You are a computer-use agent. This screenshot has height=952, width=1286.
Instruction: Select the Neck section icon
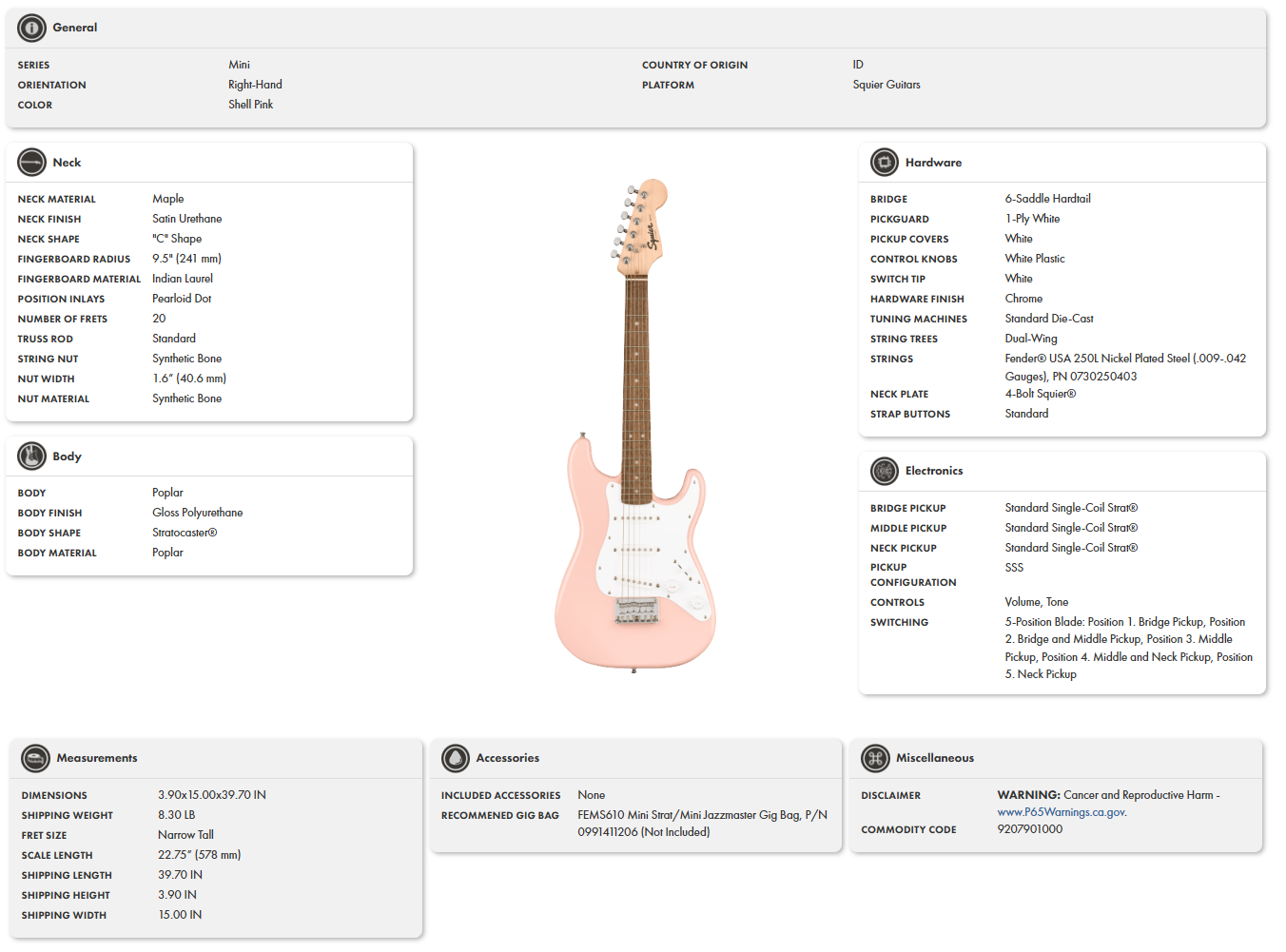(31, 162)
